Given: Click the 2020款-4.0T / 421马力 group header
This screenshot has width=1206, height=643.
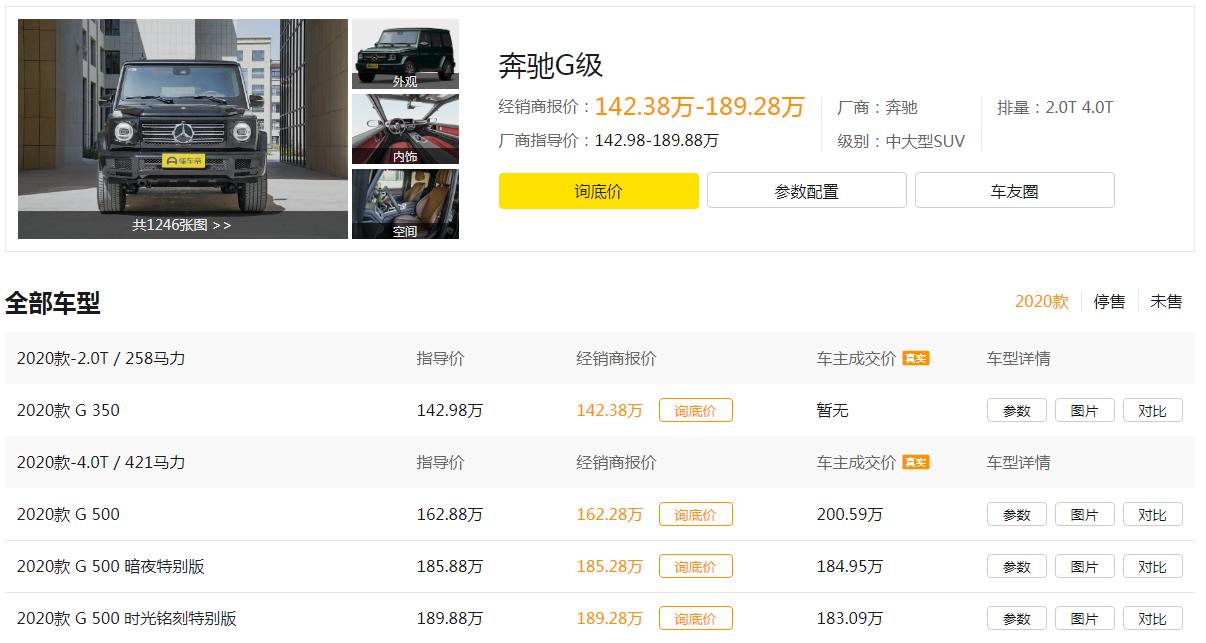Looking at the screenshot, I should pyautogui.click(x=101, y=462).
